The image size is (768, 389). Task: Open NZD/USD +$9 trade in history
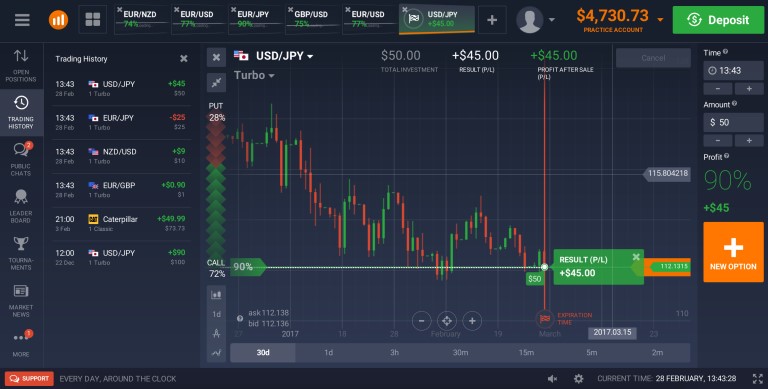(x=121, y=156)
